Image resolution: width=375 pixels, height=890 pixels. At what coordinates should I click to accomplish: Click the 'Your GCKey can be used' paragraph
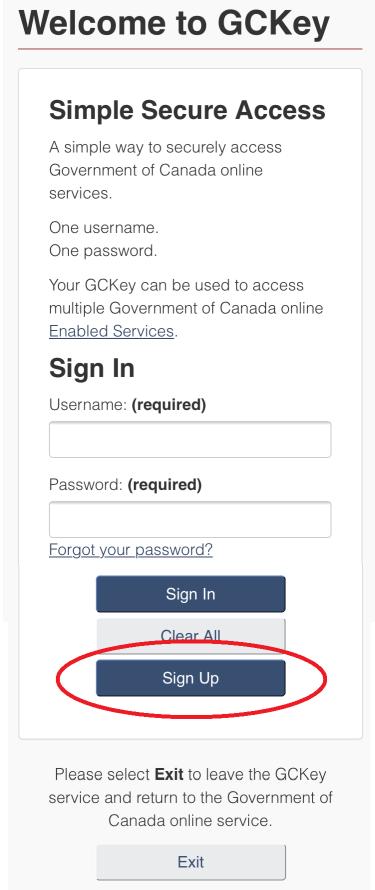coord(186,308)
